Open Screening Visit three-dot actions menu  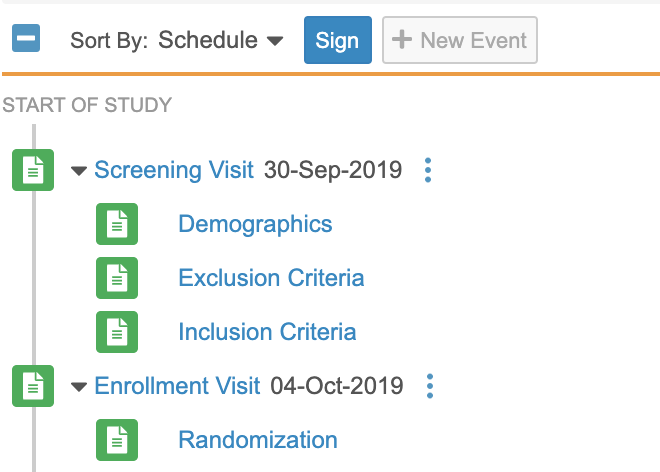[x=428, y=170]
